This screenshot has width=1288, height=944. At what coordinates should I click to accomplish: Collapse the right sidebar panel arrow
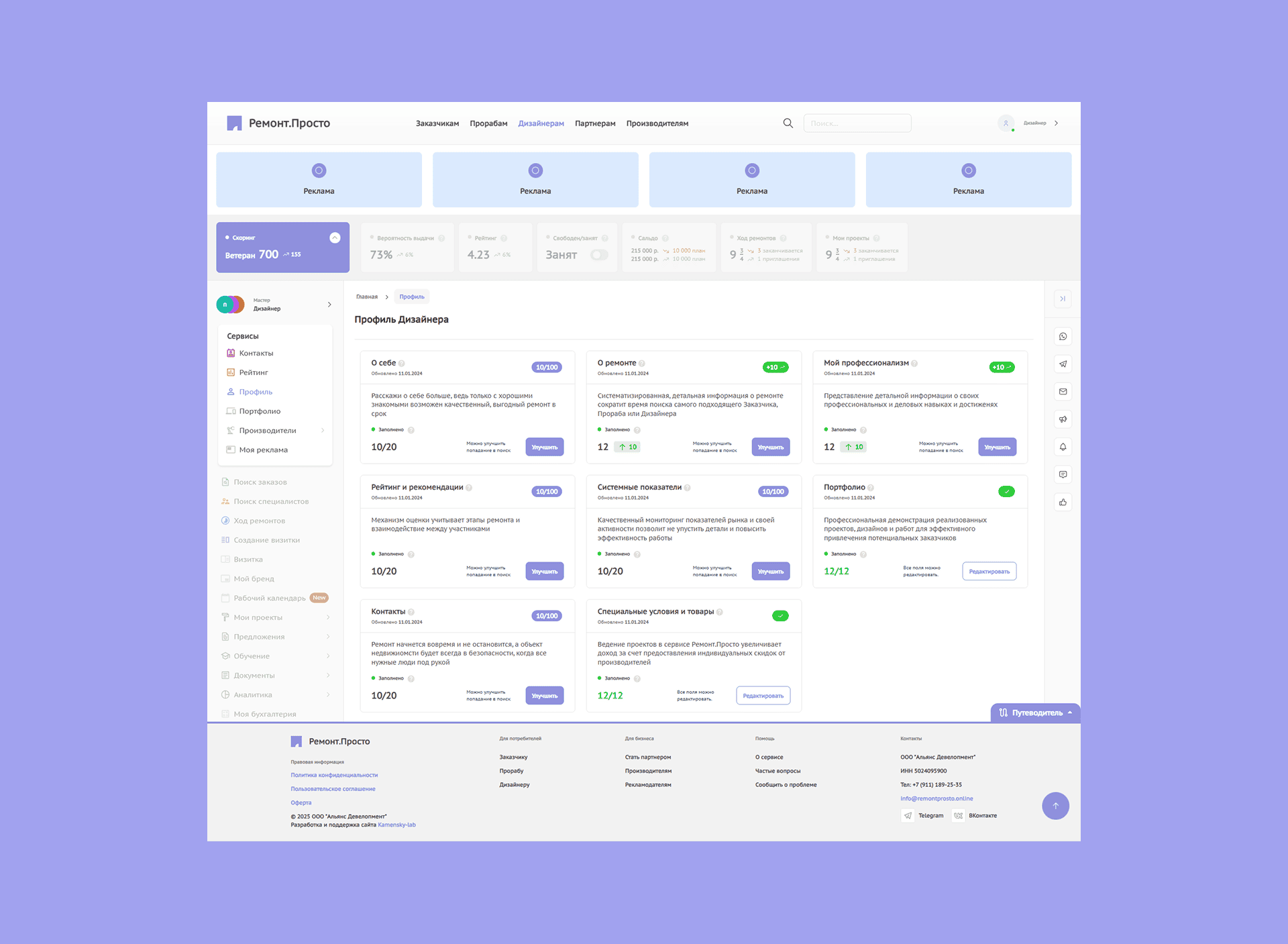click(1063, 299)
